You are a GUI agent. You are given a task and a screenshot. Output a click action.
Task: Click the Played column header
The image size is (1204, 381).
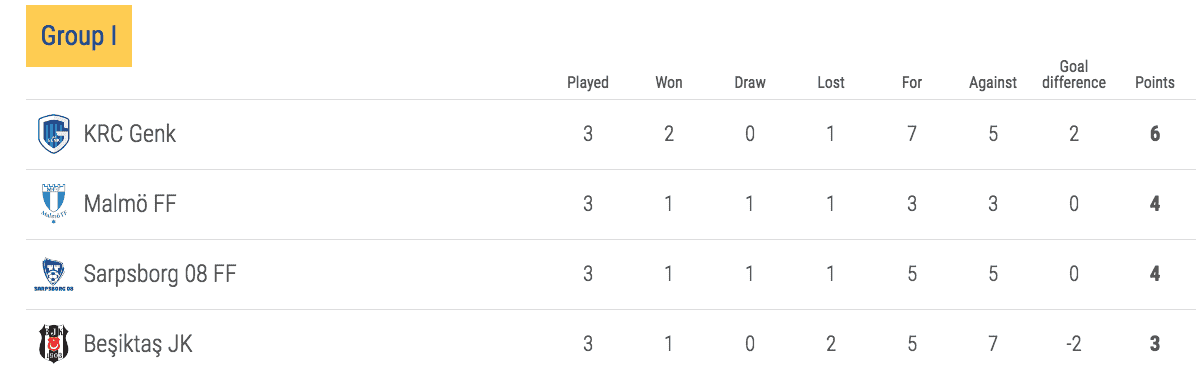588,83
